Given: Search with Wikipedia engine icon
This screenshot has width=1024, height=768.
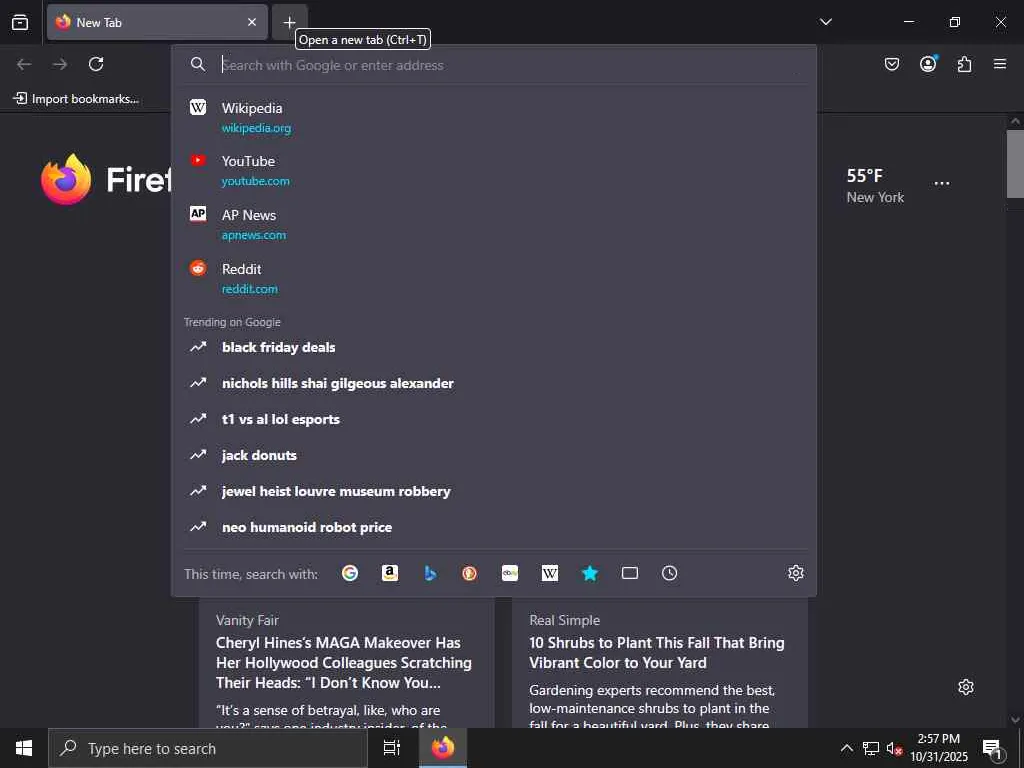Looking at the screenshot, I should (x=550, y=573).
